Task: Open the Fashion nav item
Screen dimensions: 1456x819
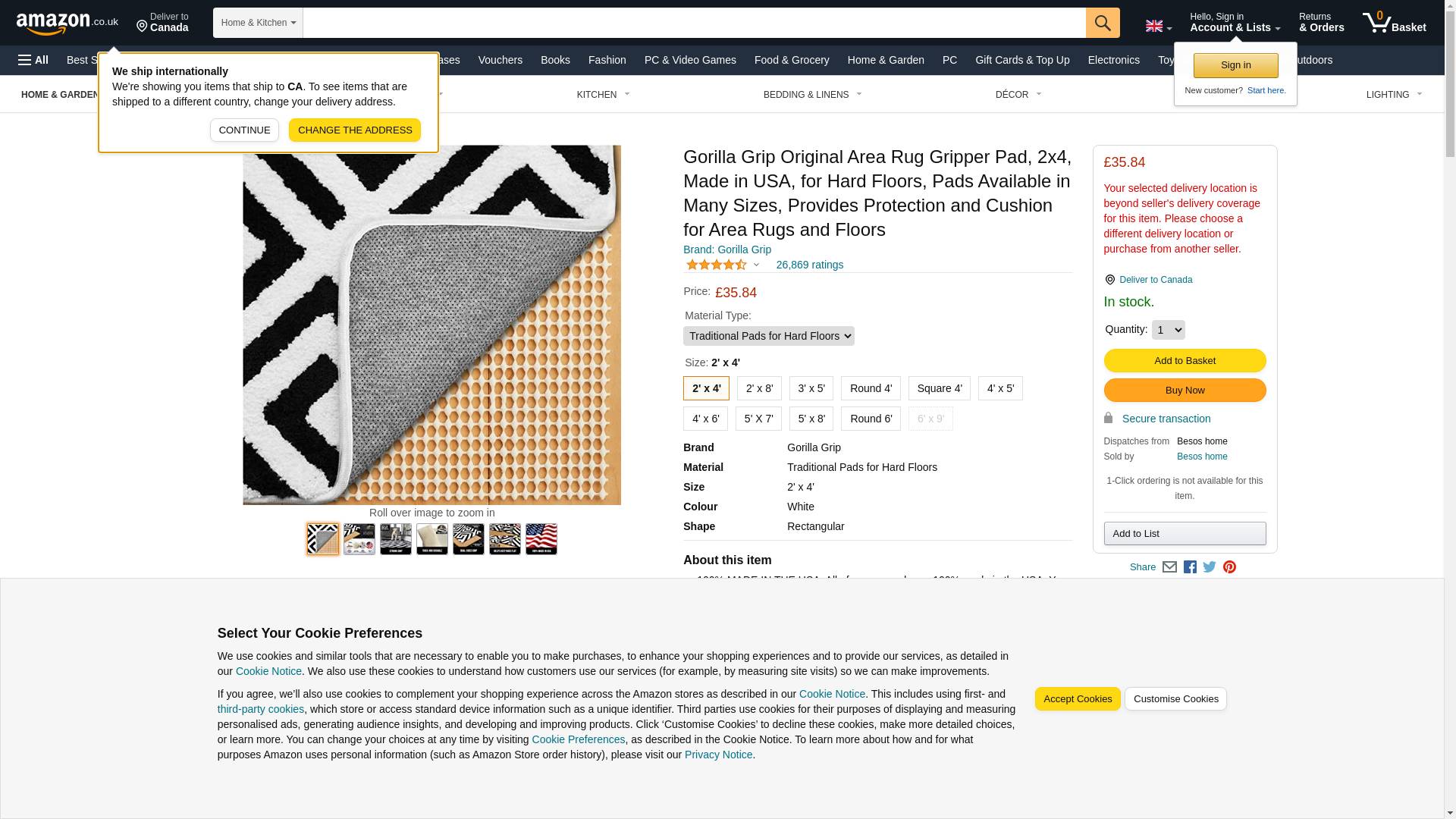Action: point(607,60)
